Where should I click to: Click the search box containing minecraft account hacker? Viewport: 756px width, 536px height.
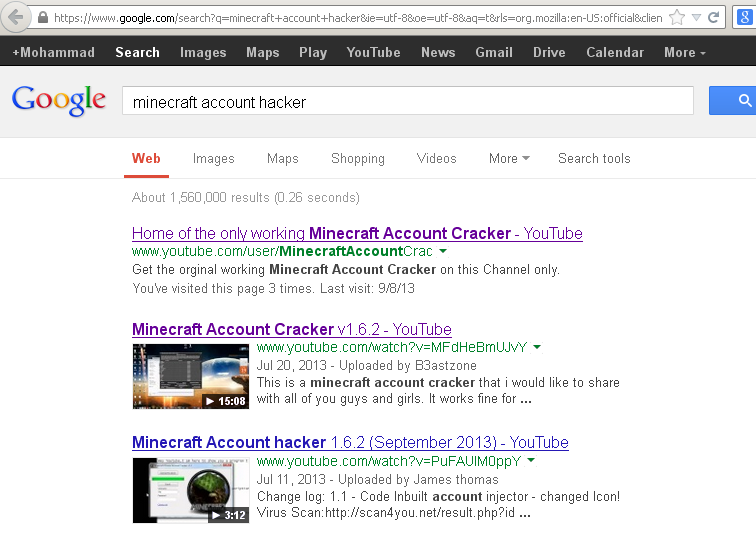coord(408,101)
